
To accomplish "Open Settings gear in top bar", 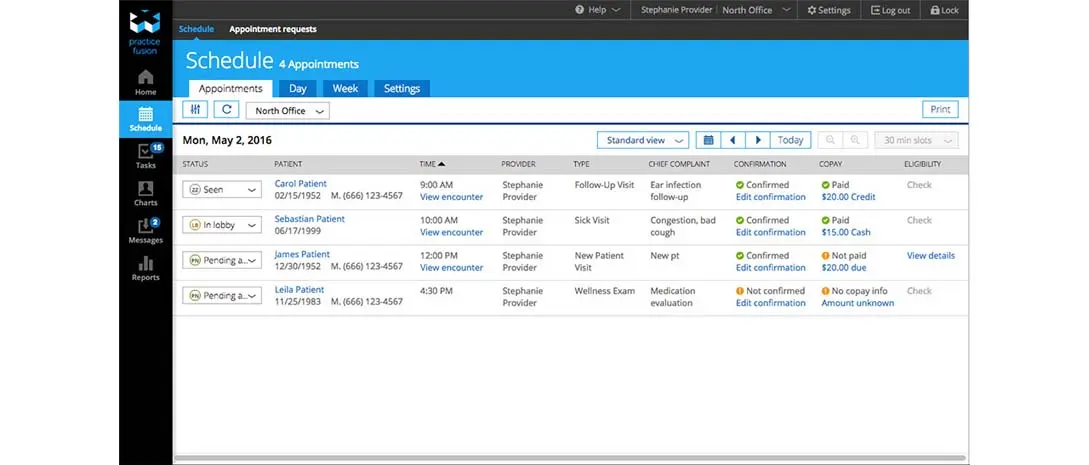I will pyautogui.click(x=829, y=10).
